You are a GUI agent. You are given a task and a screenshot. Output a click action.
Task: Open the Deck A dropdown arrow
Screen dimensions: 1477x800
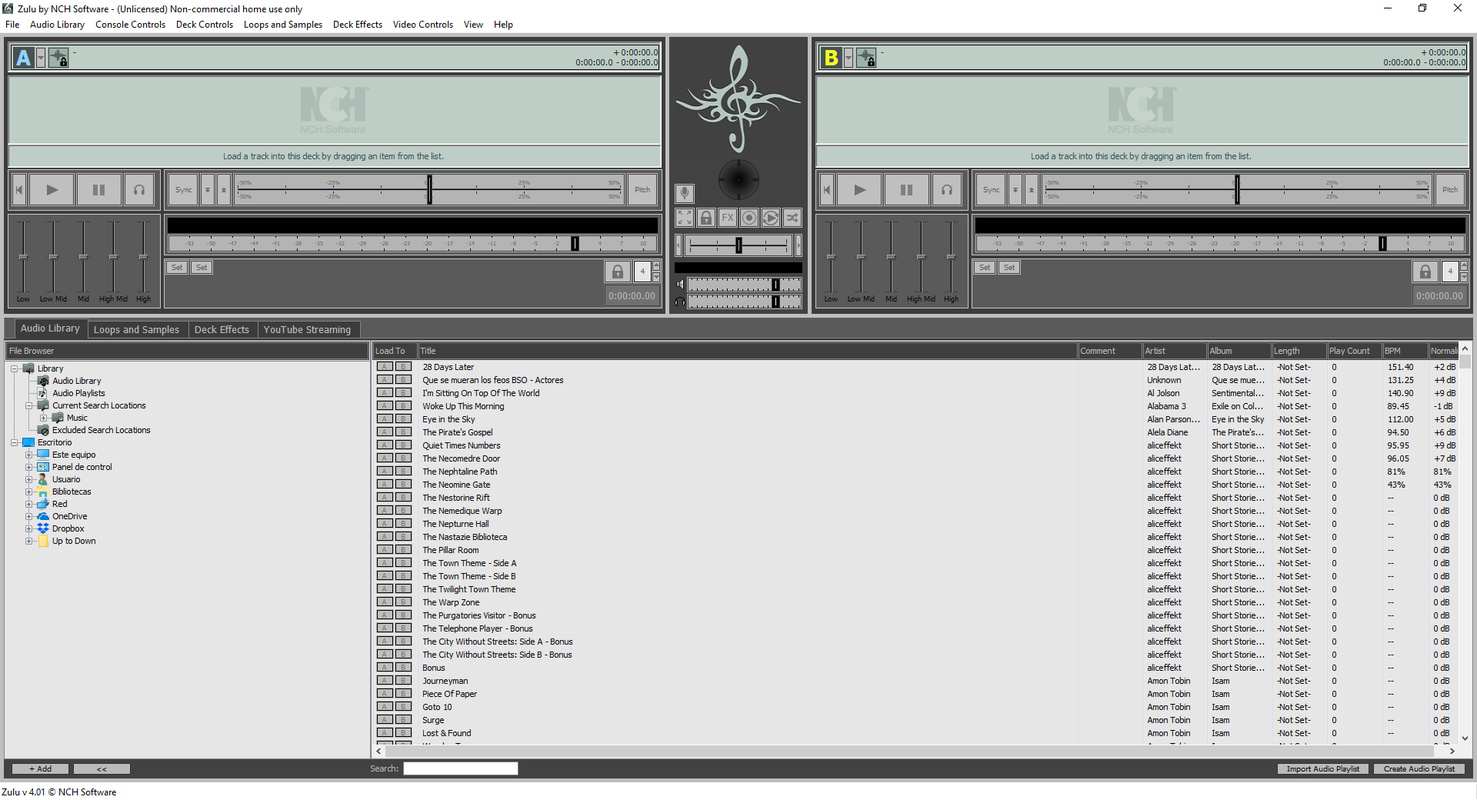pyautogui.click(x=41, y=58)
